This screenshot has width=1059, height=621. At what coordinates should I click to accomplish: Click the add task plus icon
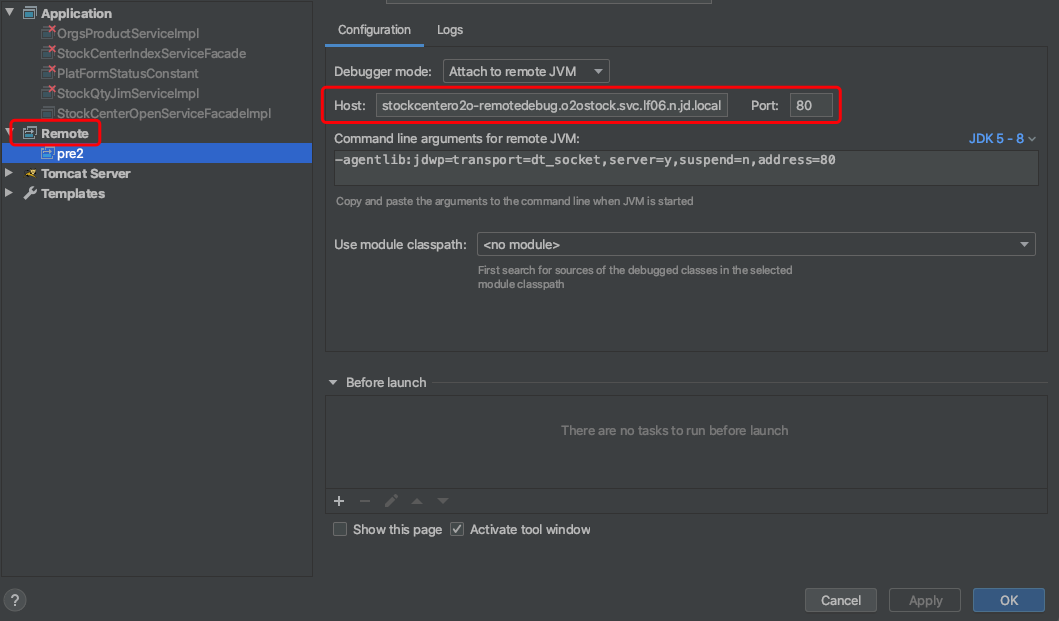pos(339,501)
